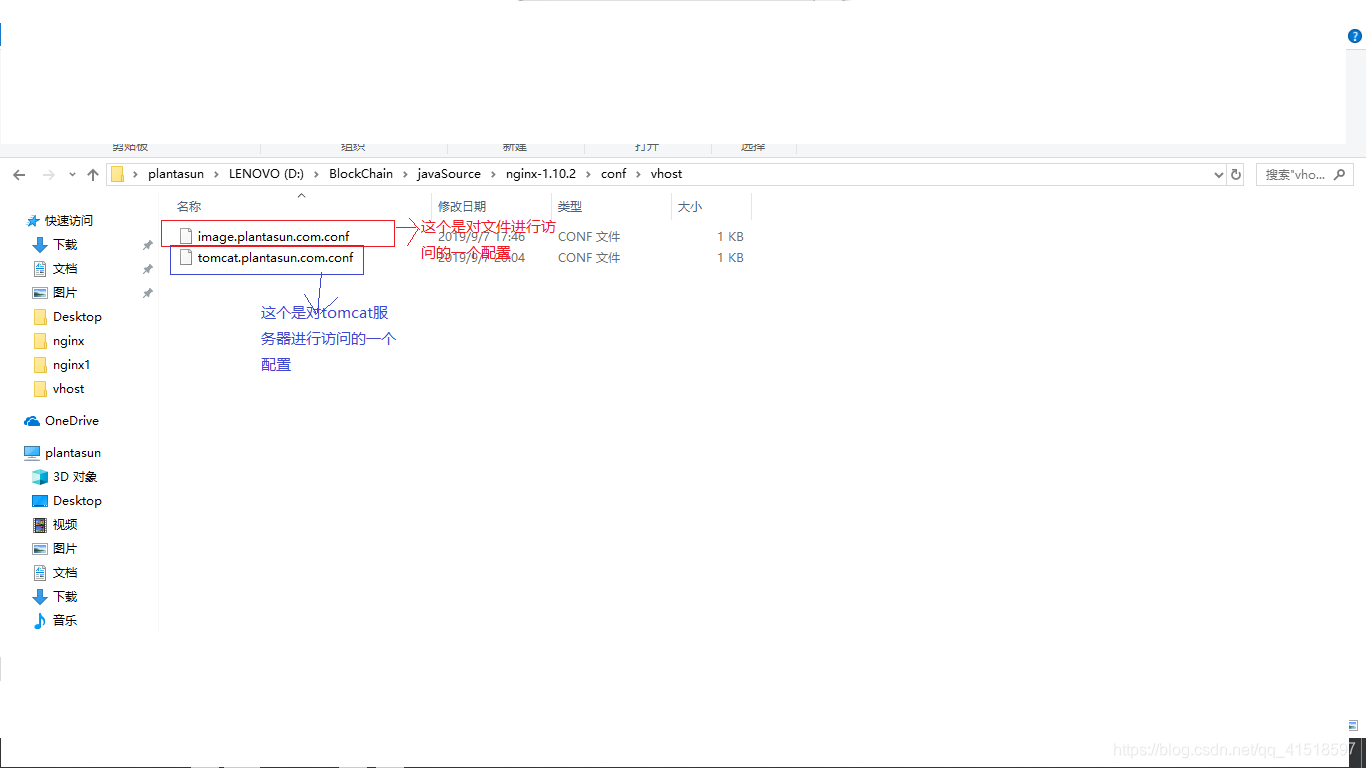Go up one folder level with the up arrow
Screen dimensions: 1366x768
coord(93,174)
